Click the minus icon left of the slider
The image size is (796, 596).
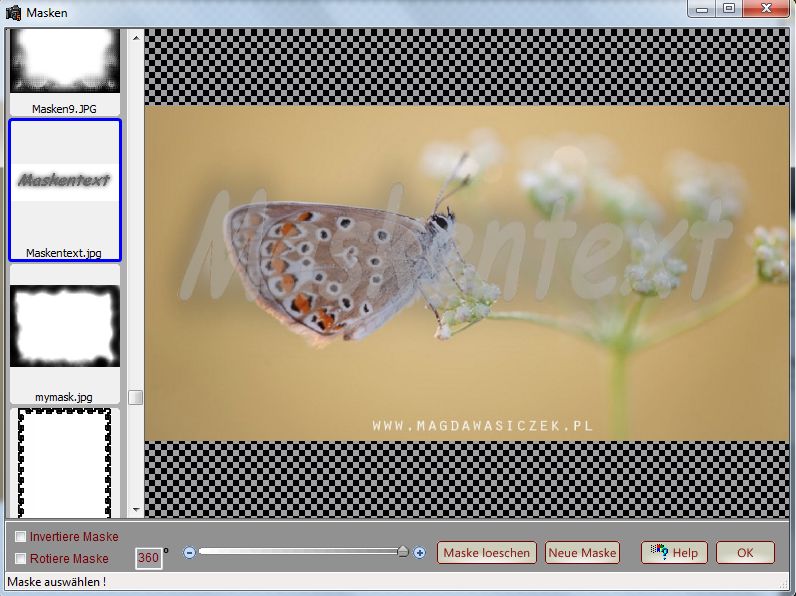189,552
